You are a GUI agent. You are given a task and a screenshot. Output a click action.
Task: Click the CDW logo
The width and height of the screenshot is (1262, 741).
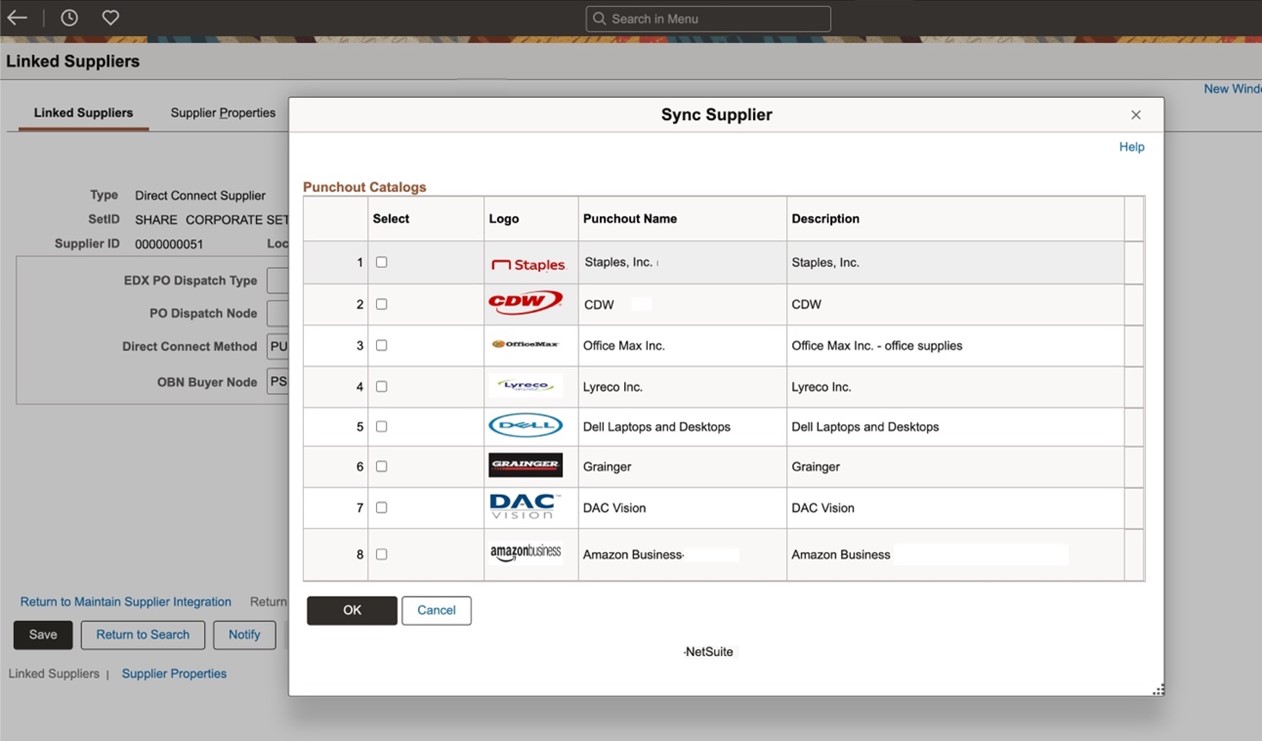click(525, 303)
